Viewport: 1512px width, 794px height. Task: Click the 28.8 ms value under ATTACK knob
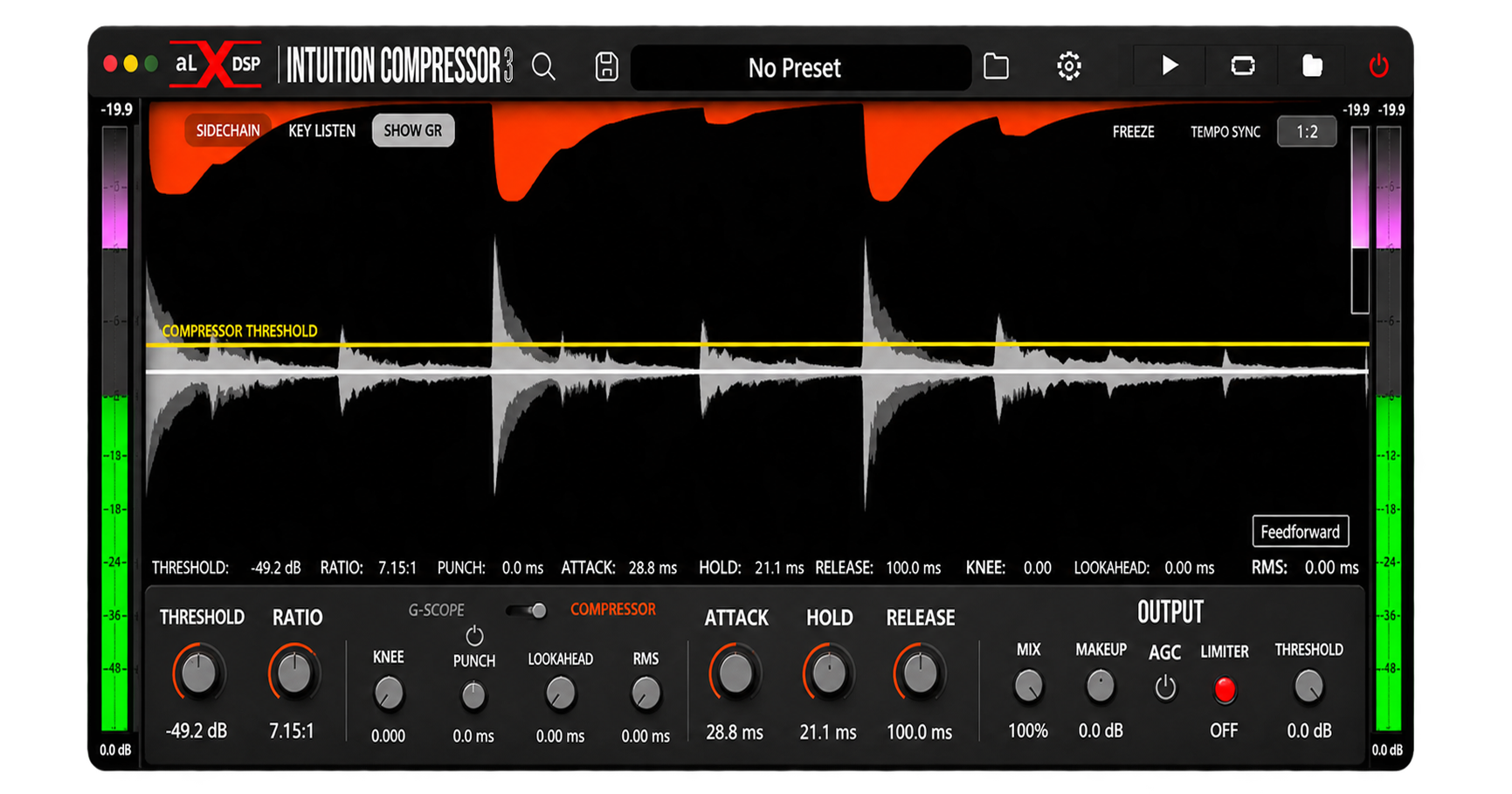point(735,732)
